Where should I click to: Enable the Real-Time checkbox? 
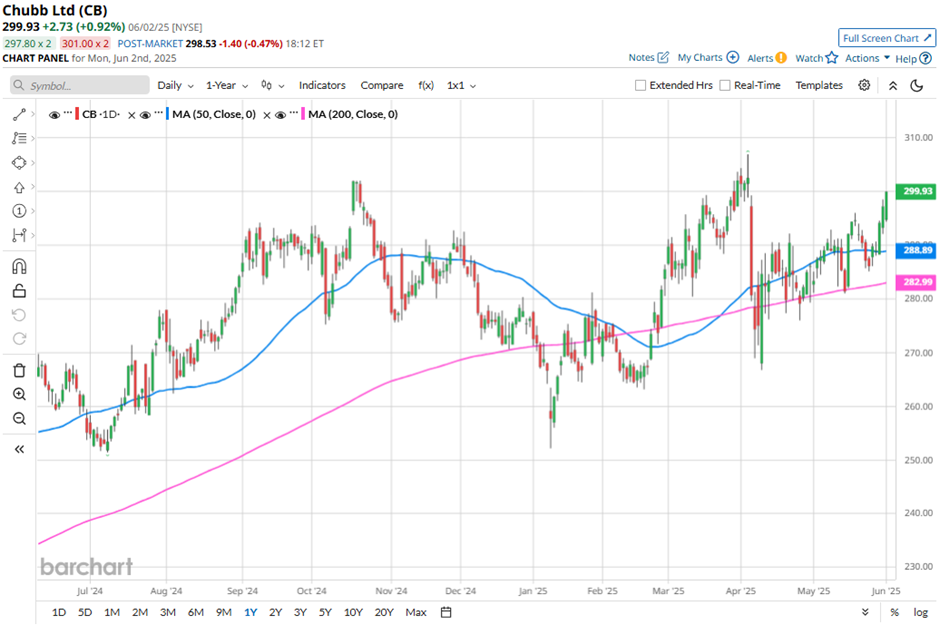point(725,86)
